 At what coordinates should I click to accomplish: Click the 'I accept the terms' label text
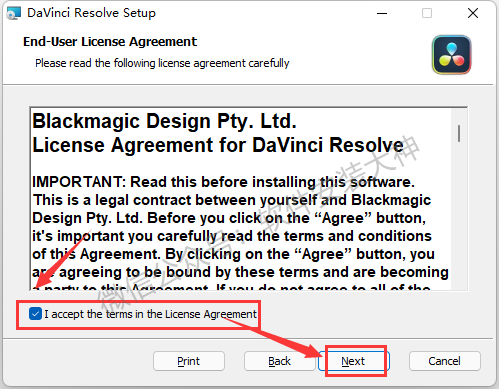[x=151, y=314]
